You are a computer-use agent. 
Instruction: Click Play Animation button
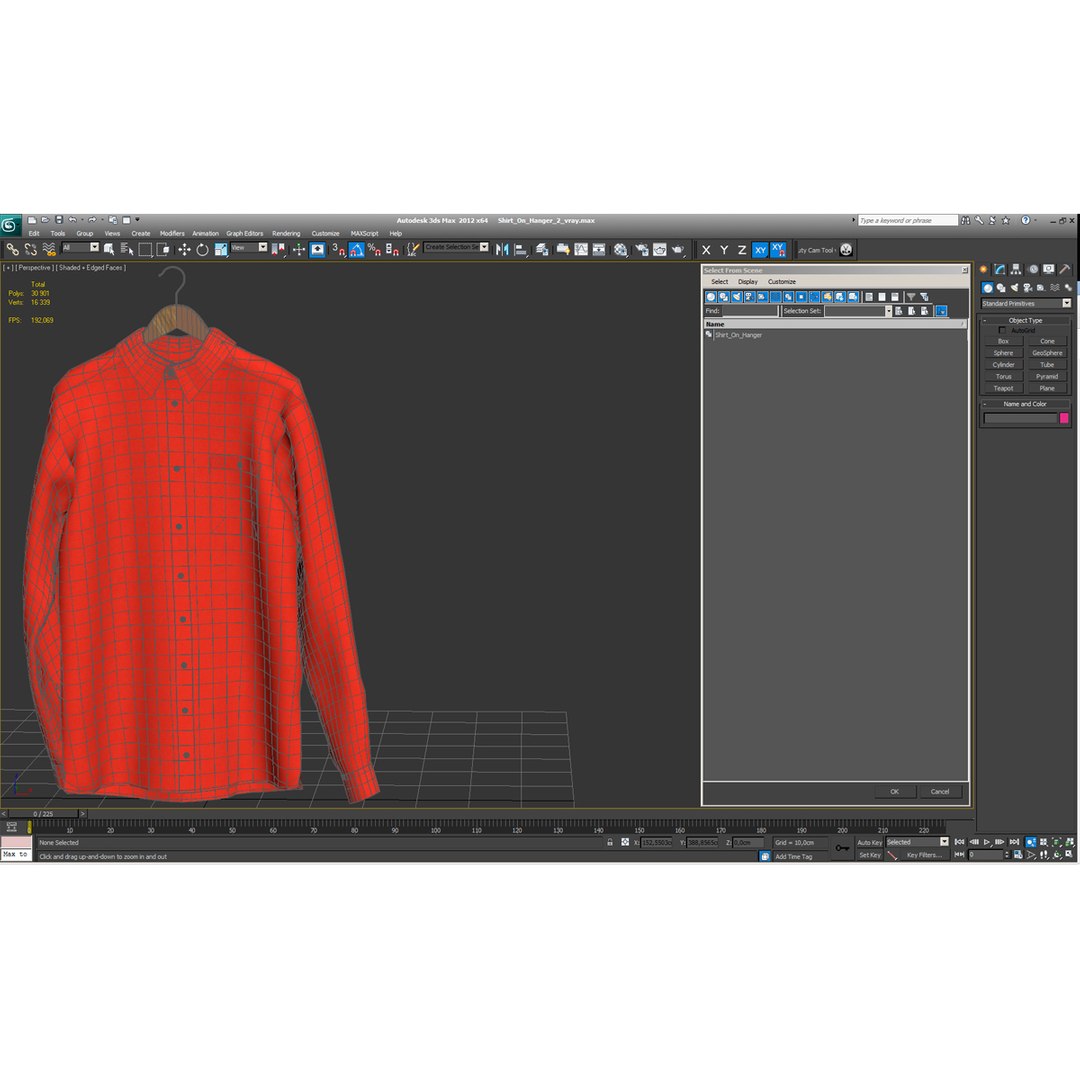(987, 842)
